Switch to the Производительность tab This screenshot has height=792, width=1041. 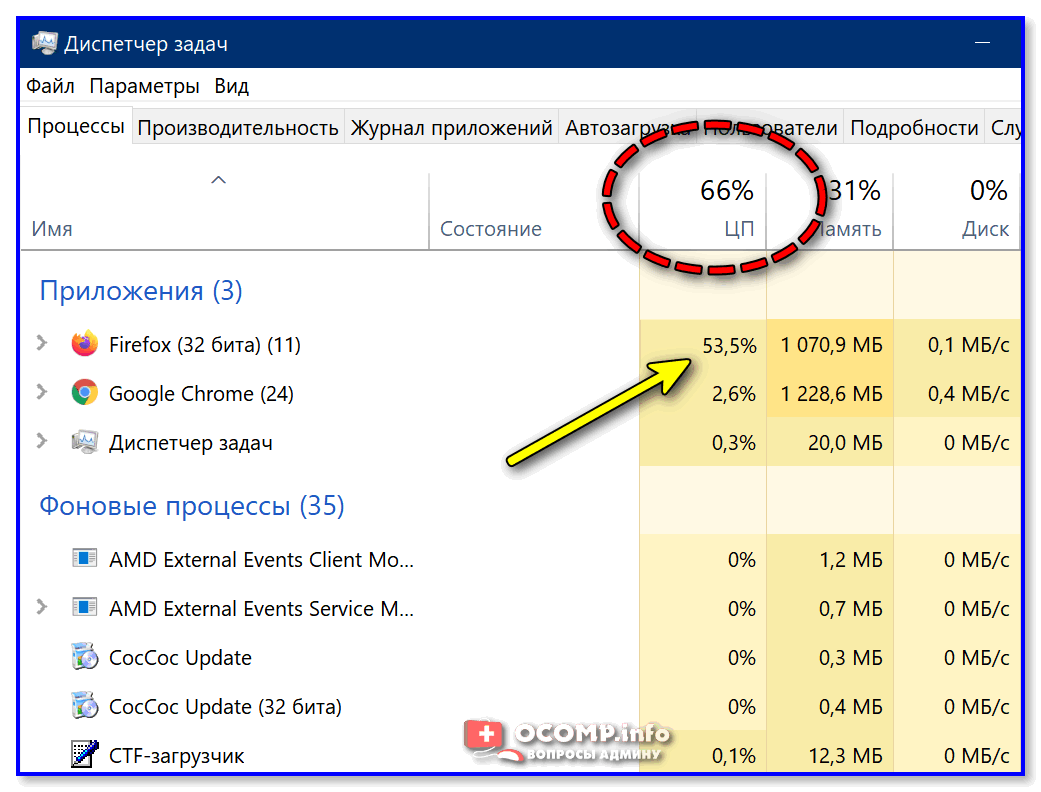[x=238, y=128]
